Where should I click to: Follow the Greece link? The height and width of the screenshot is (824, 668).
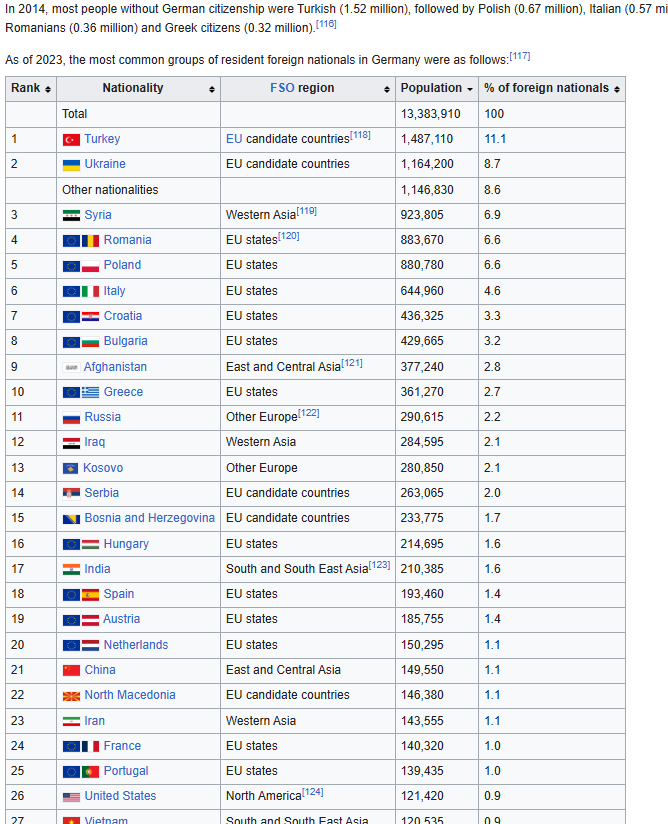(x=124, y=392)
